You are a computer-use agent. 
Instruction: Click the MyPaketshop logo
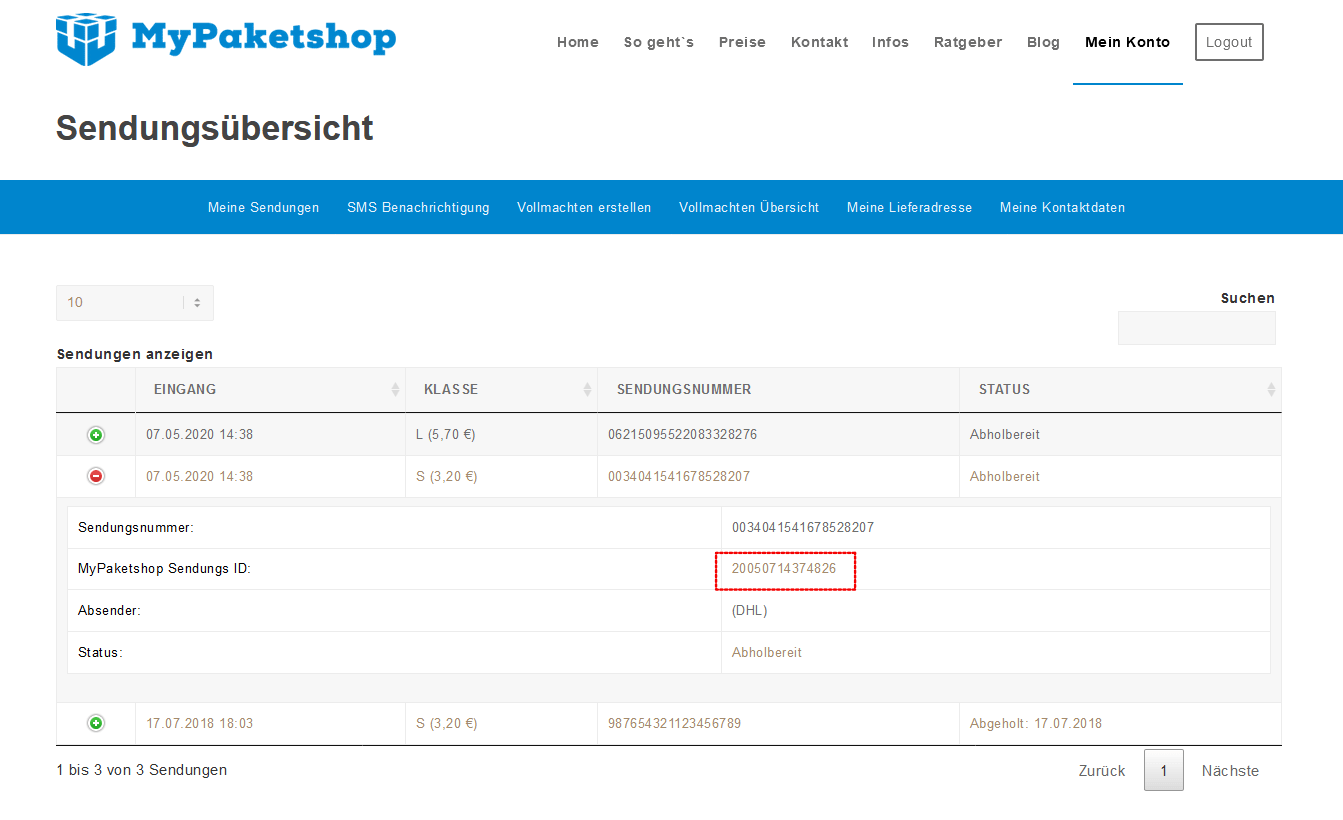[x=226, y=40]
